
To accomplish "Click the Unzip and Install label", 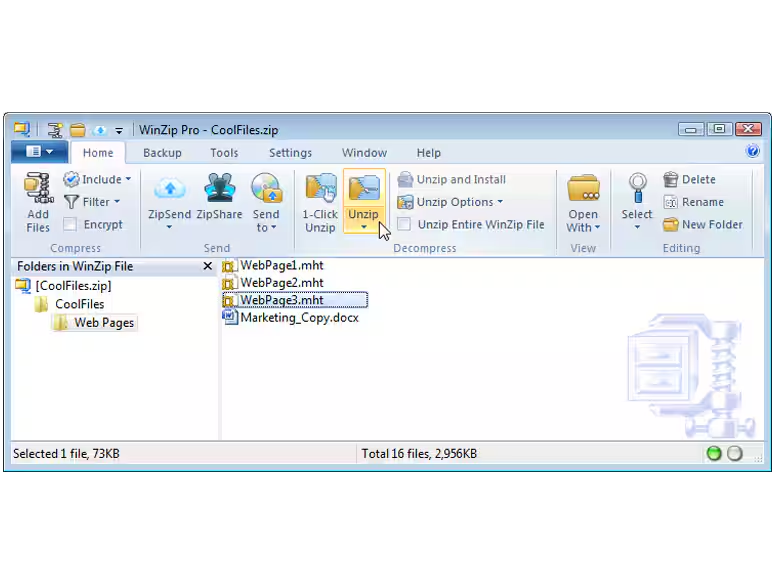I will click(x=461, y=179).
